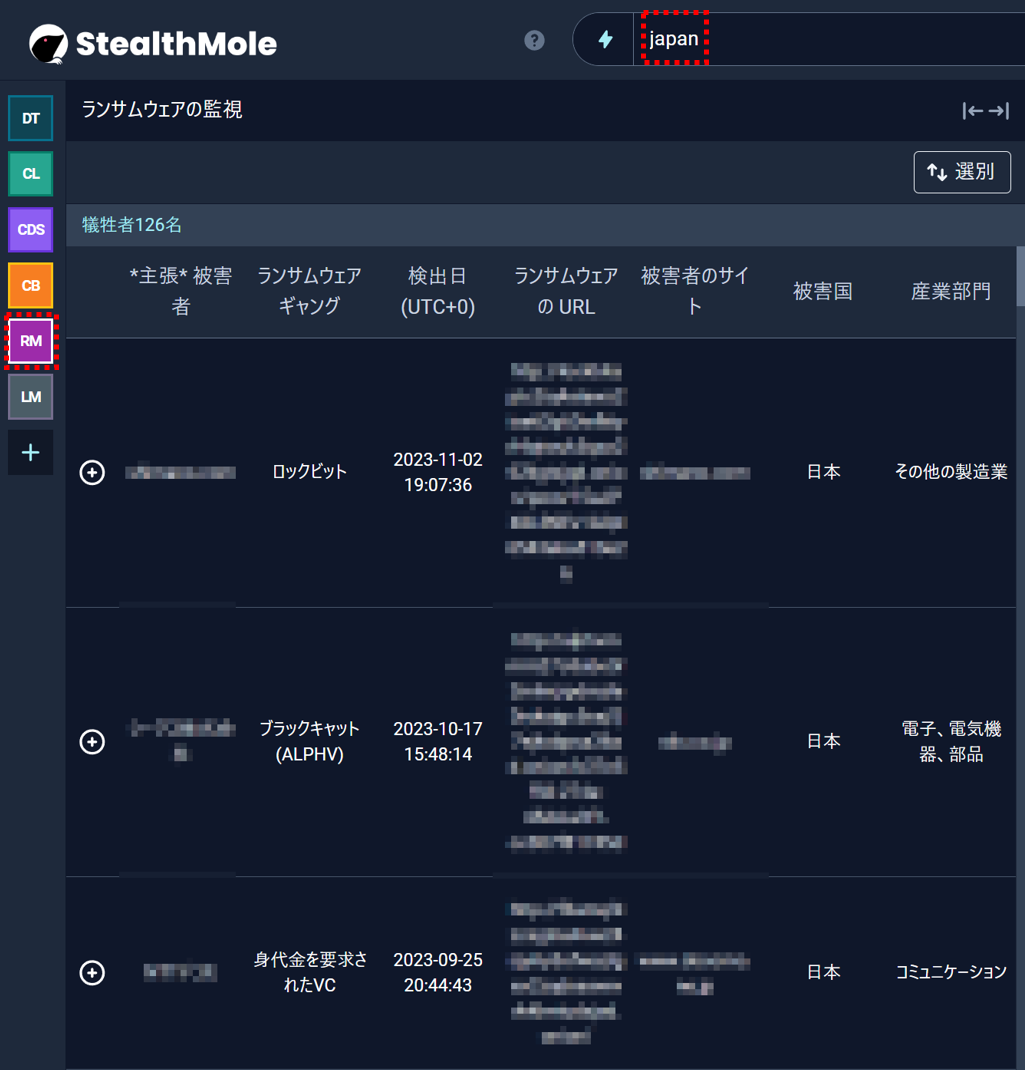This screenshot has height=1070, width=1025.
Task: Select the RM ransomware monitoring module
Action: click(x=31, y=341)
